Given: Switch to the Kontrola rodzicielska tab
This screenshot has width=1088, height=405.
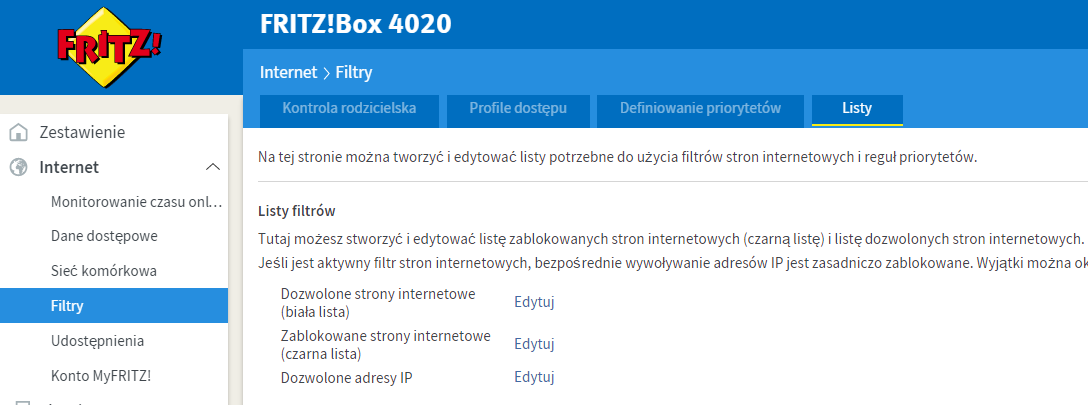Looking at the screenshot, I should pos(349,108).
